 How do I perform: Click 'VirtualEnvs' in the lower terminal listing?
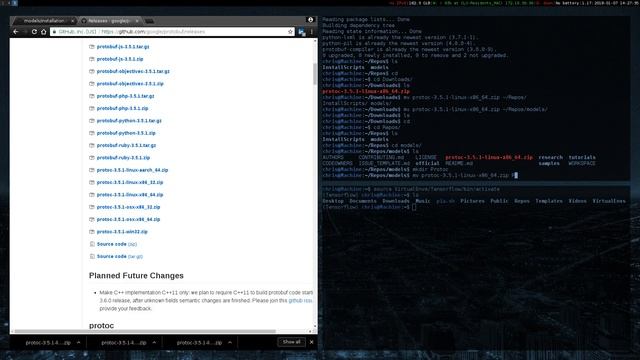click(609, 201)
